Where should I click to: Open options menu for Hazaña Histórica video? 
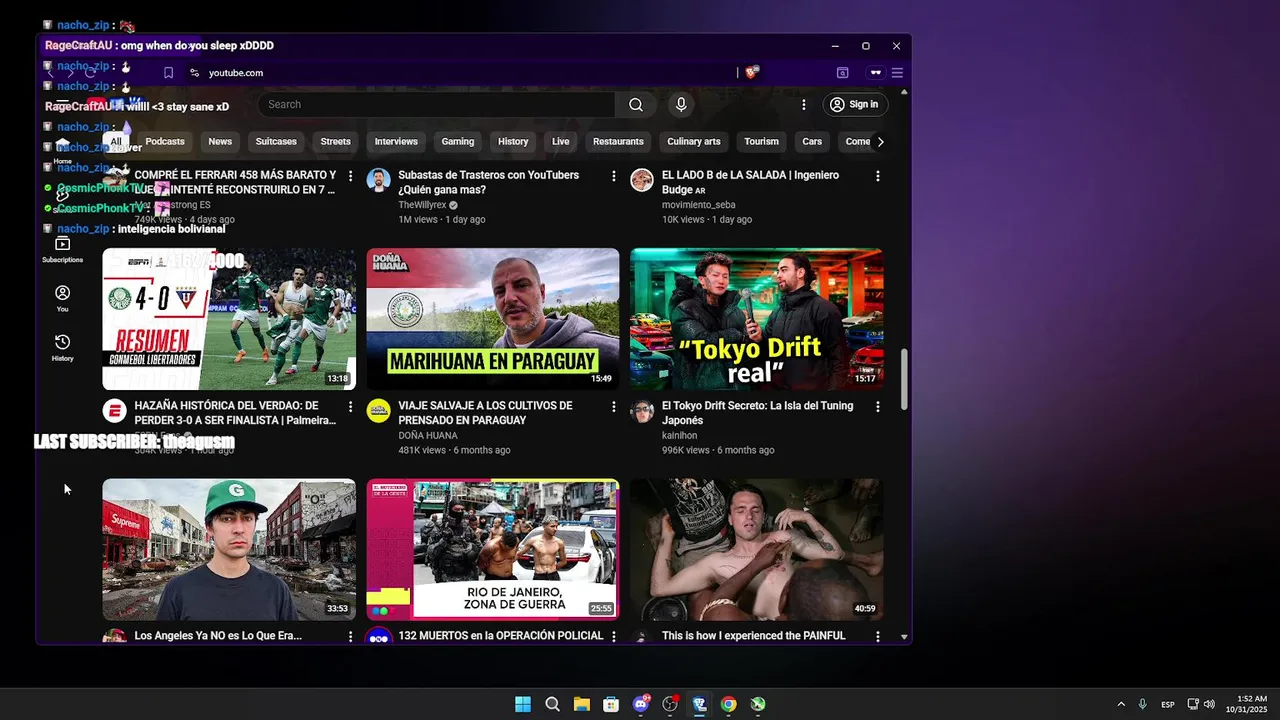coord(350,407)
